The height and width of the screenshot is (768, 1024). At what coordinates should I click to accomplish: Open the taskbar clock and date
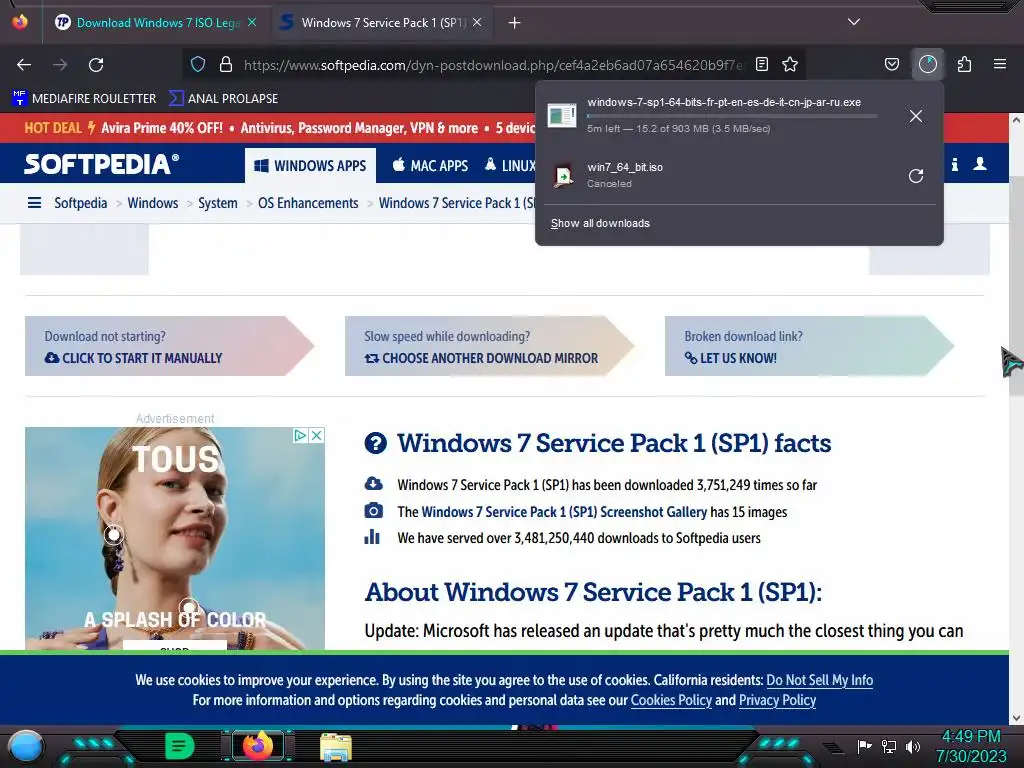coord(971,746)
